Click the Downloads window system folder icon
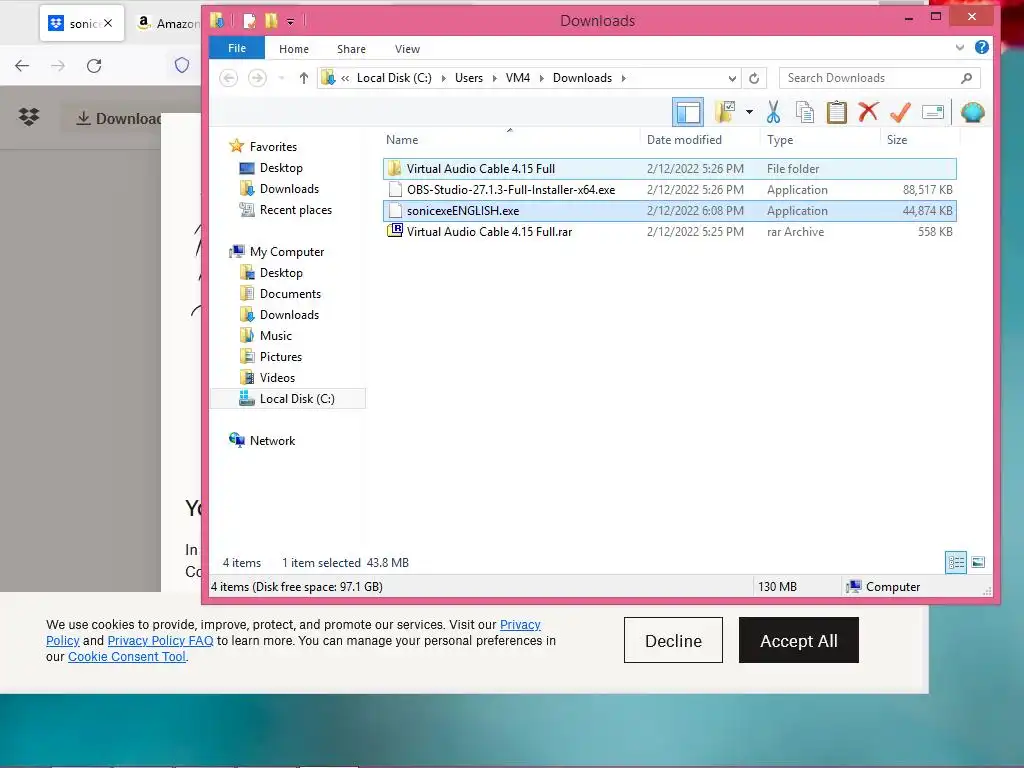This screenshot has width=1024, height=768. [218, 21]
